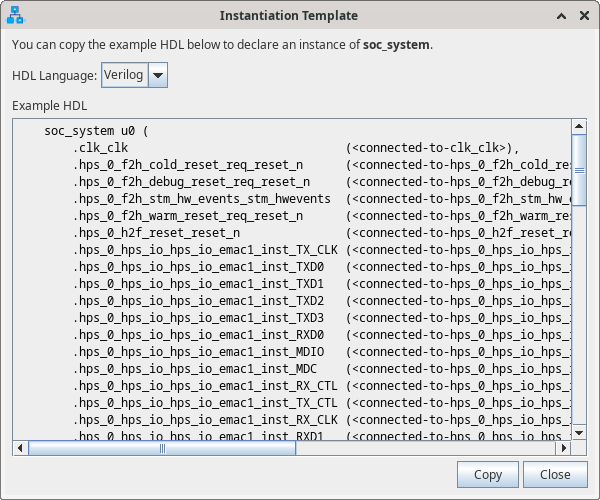Click '.hps_0_f2h_debug_reset_req_reset_n' text
This screenshot has width=600, height=500.
pos(191,182)
